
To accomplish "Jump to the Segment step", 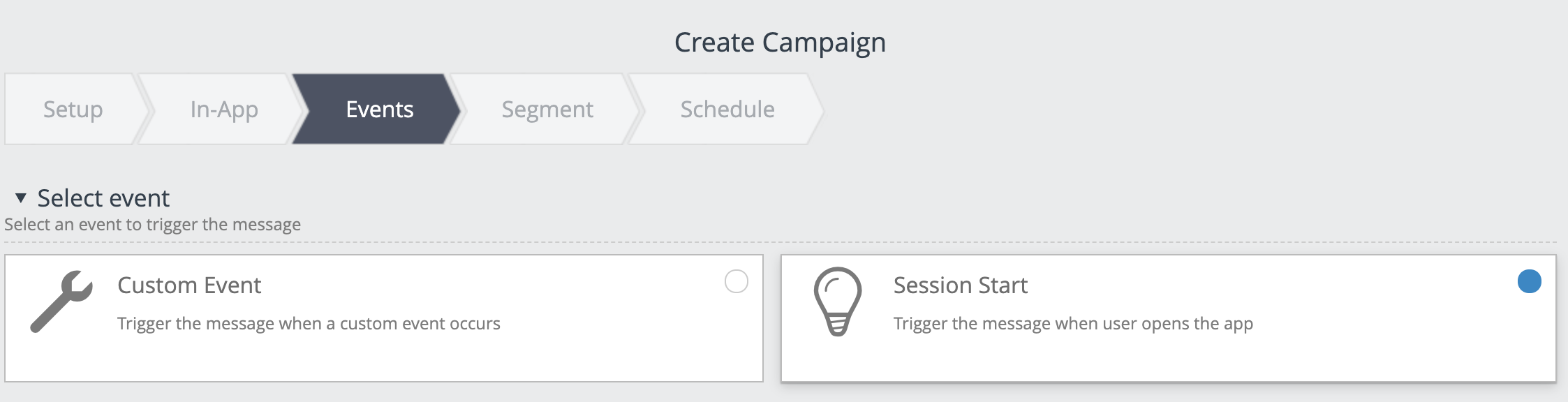I will 547,109.
